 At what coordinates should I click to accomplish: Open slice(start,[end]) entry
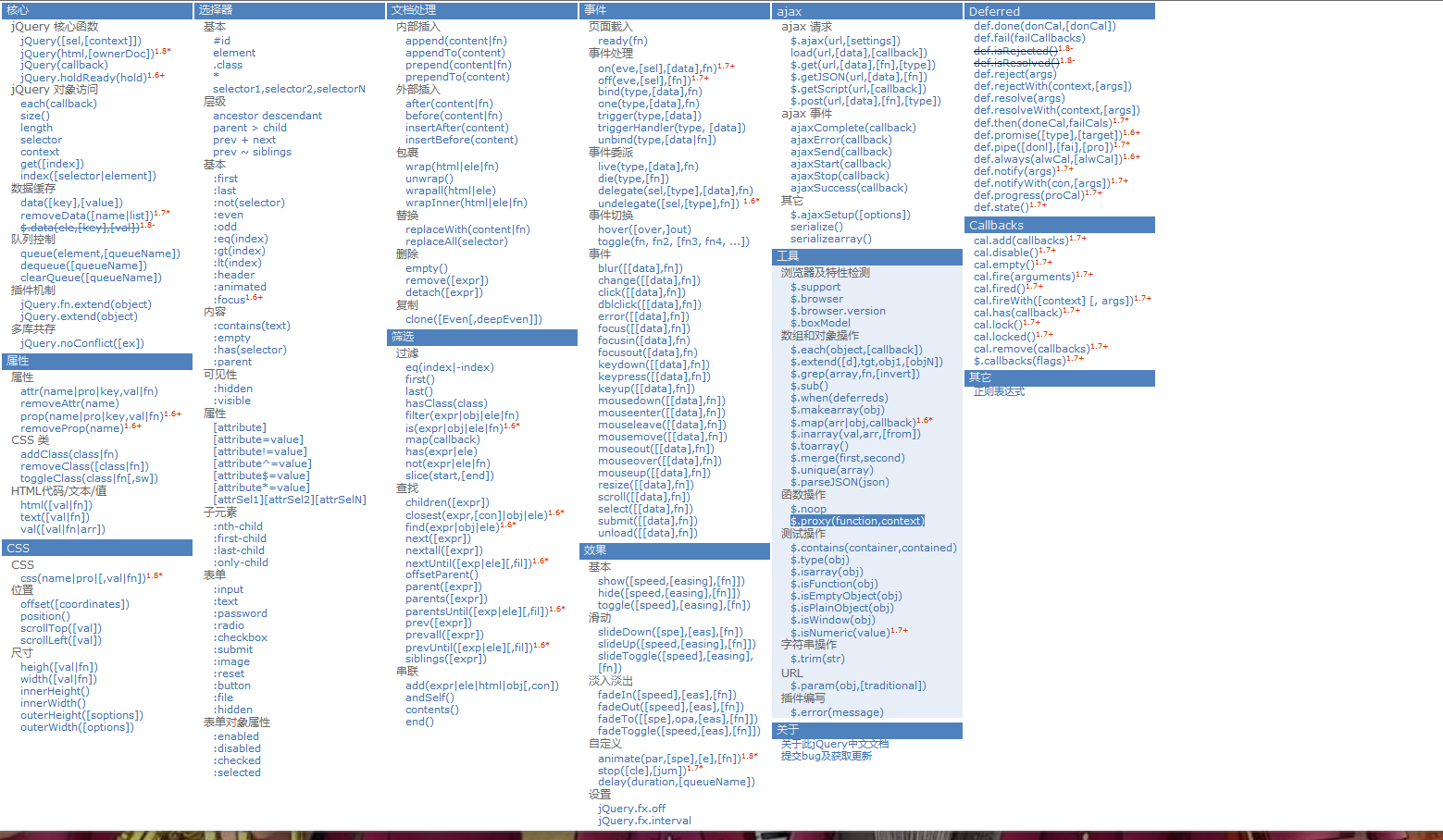click(450, 476)
